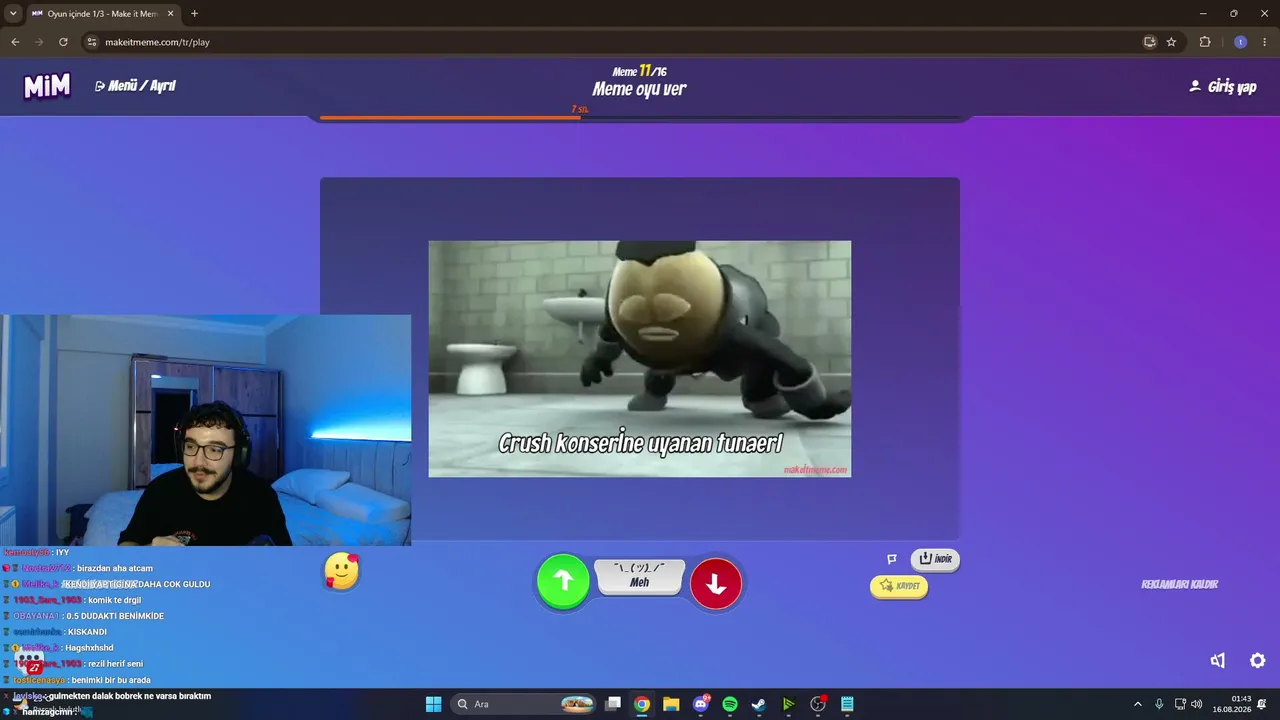This screenshot has width=1280, height=720.
Task: Click the install app icon in address bar
Action: (x=1150, y=42)
